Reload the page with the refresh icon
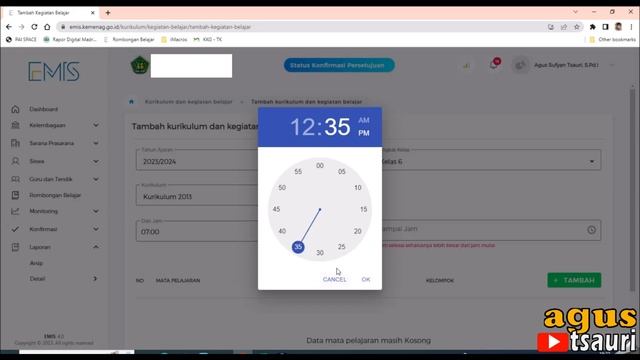 click(x=34, y=27)
